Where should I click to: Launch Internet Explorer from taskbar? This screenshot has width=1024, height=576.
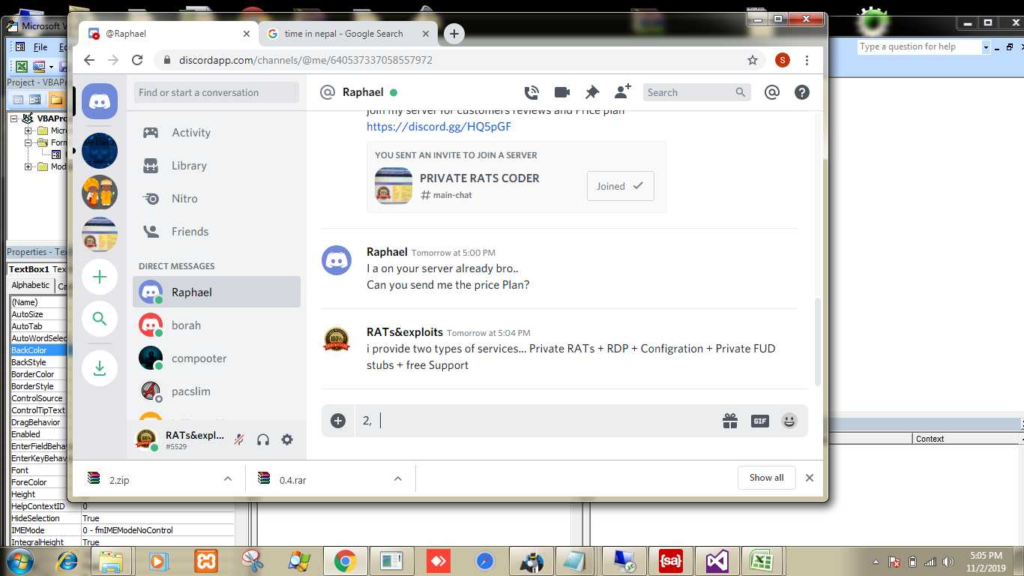pos(66,561)
